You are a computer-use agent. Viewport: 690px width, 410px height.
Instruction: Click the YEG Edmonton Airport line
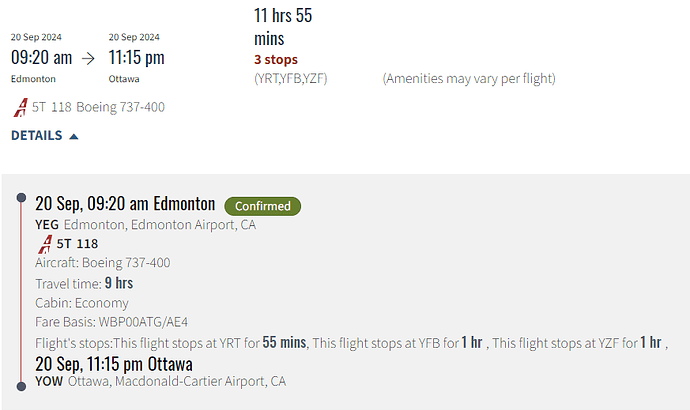click(146, 224)
